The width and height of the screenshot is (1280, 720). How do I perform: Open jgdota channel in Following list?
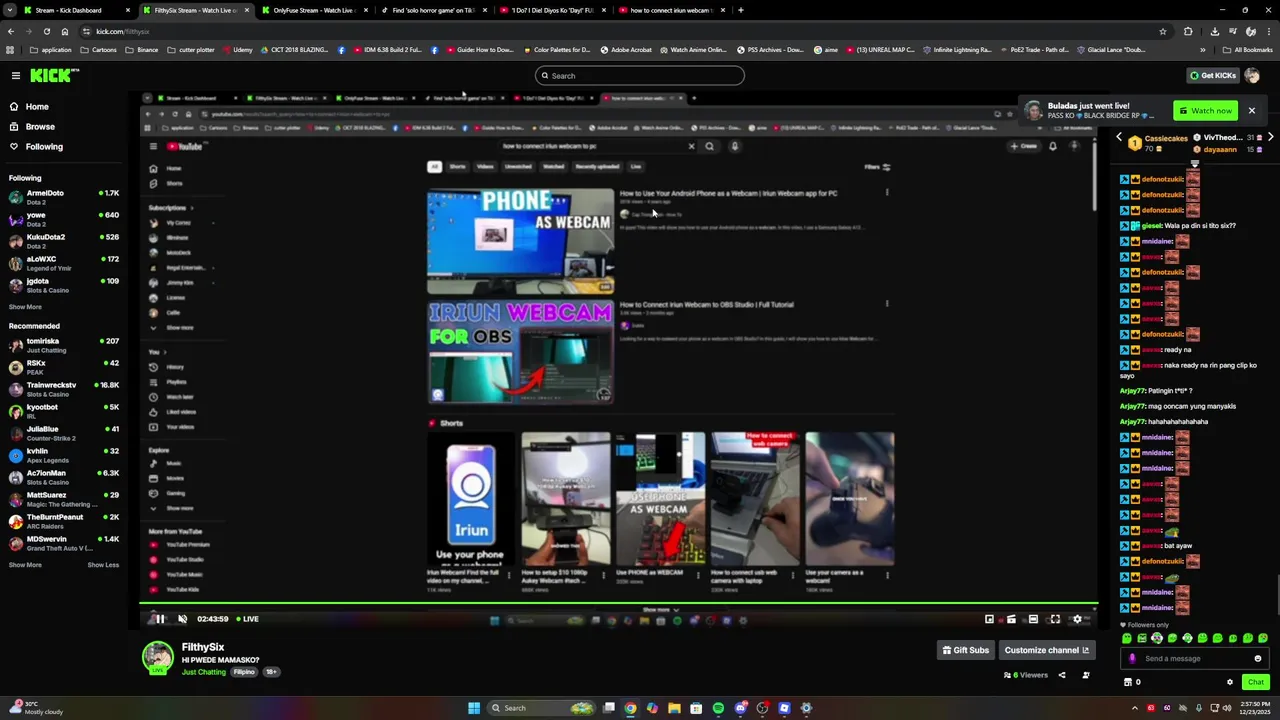[x=64, y=285]
